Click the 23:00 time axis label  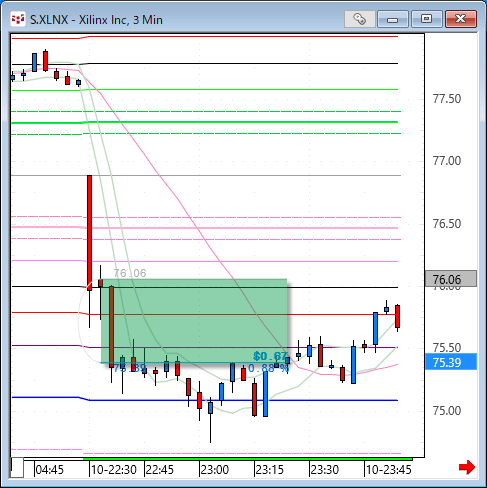click(215, 470)
